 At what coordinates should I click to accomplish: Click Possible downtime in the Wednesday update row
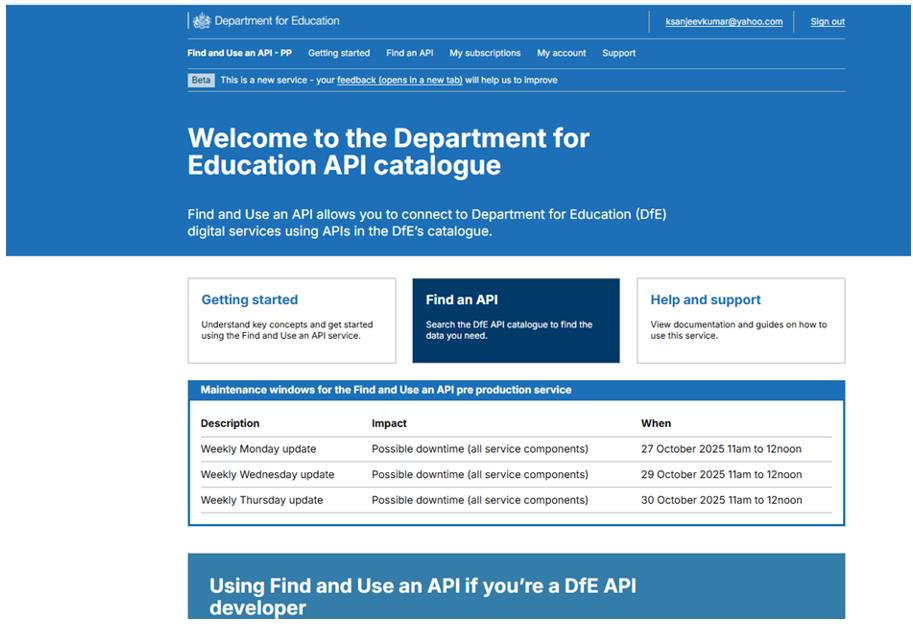pyautogui.click(x=480, y=475)
